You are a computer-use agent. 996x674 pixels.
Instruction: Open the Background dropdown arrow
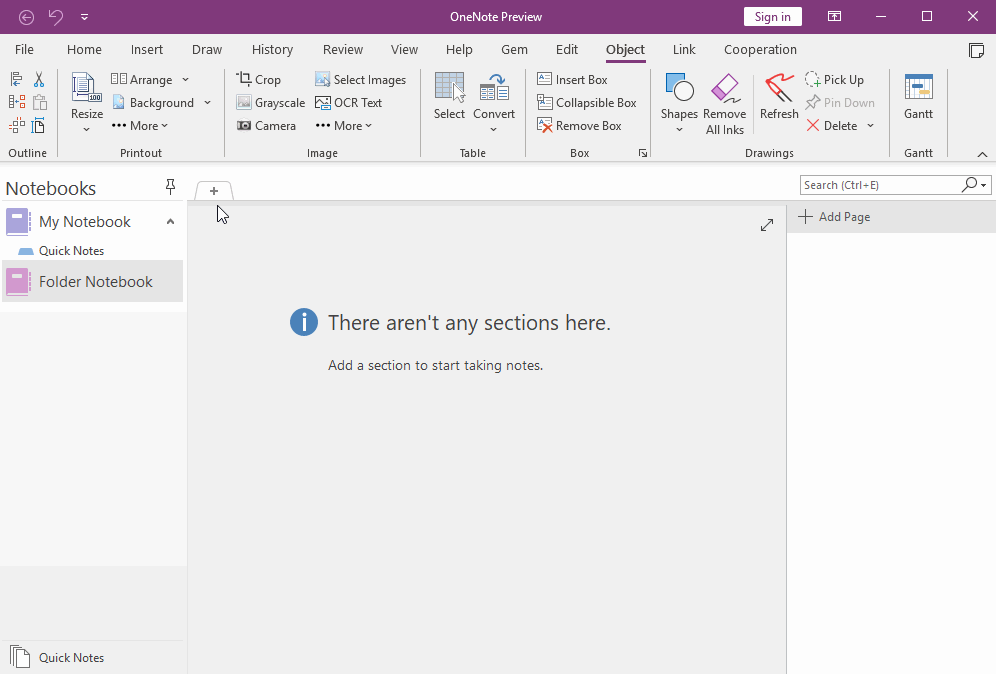[208, 102]
